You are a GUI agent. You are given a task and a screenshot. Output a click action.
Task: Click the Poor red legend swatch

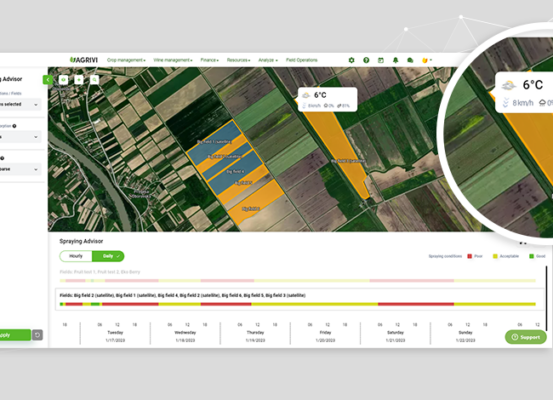click(469, 256)
